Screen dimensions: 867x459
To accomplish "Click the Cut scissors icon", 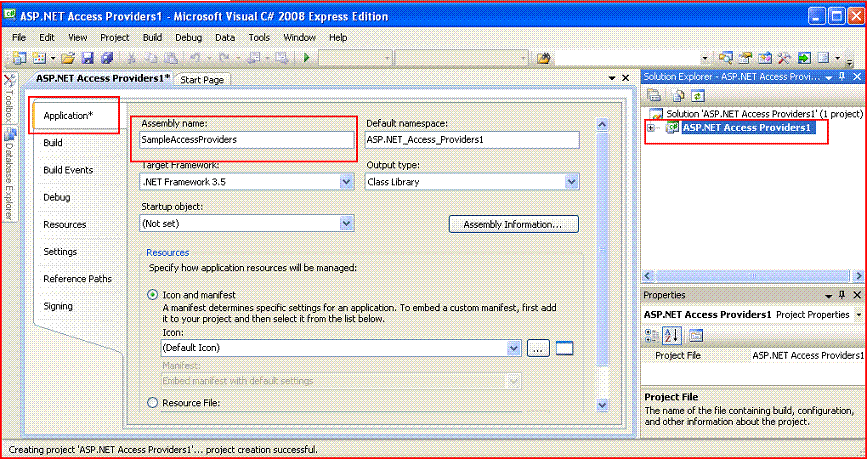I will point(132,58).
